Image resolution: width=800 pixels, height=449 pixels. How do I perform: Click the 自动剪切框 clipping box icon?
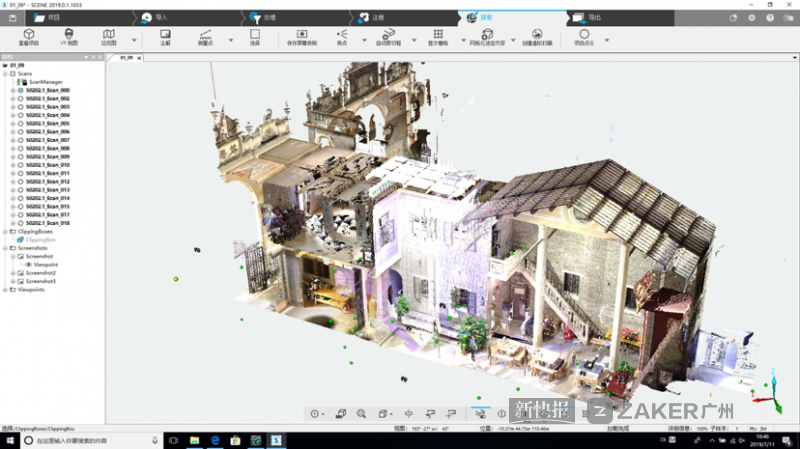point(387,35)
